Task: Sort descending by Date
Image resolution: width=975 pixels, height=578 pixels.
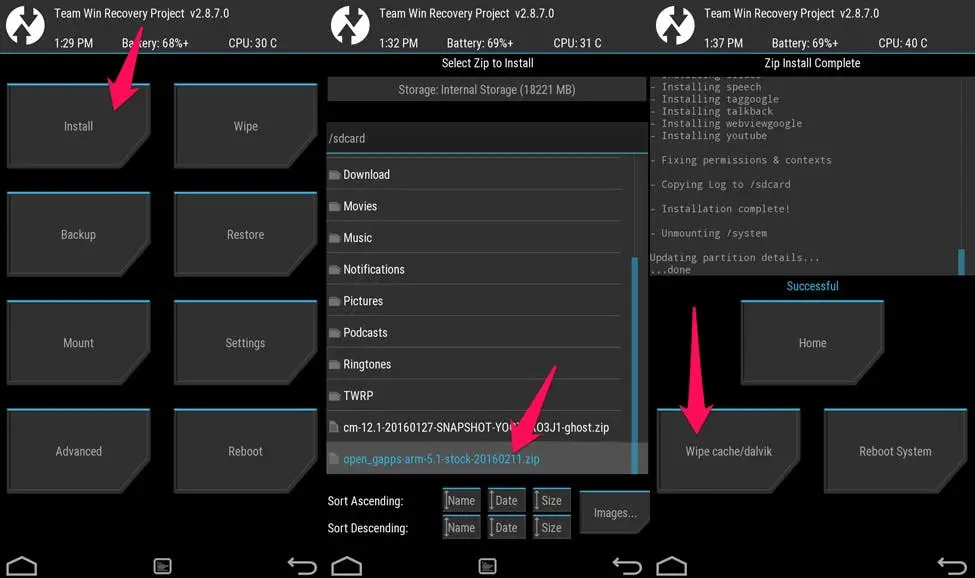Action: (x=507, y=528)
